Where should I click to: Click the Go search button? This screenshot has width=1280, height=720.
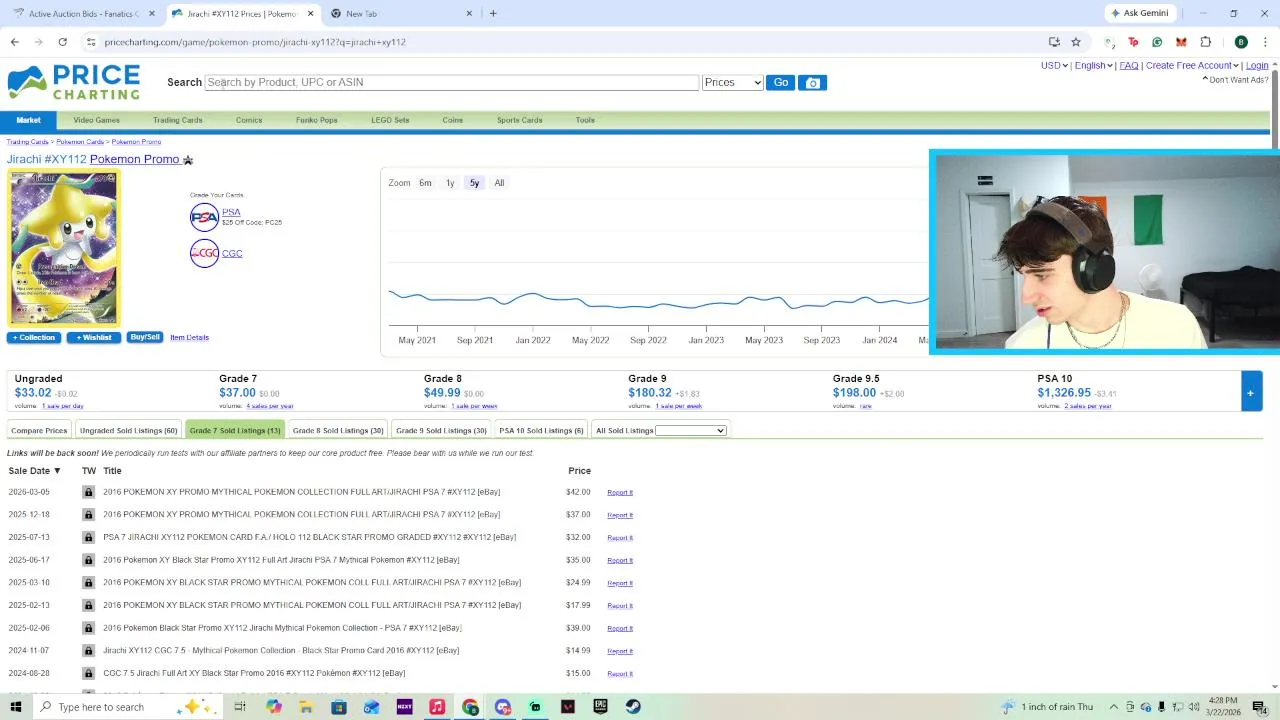tap(780, 82)
